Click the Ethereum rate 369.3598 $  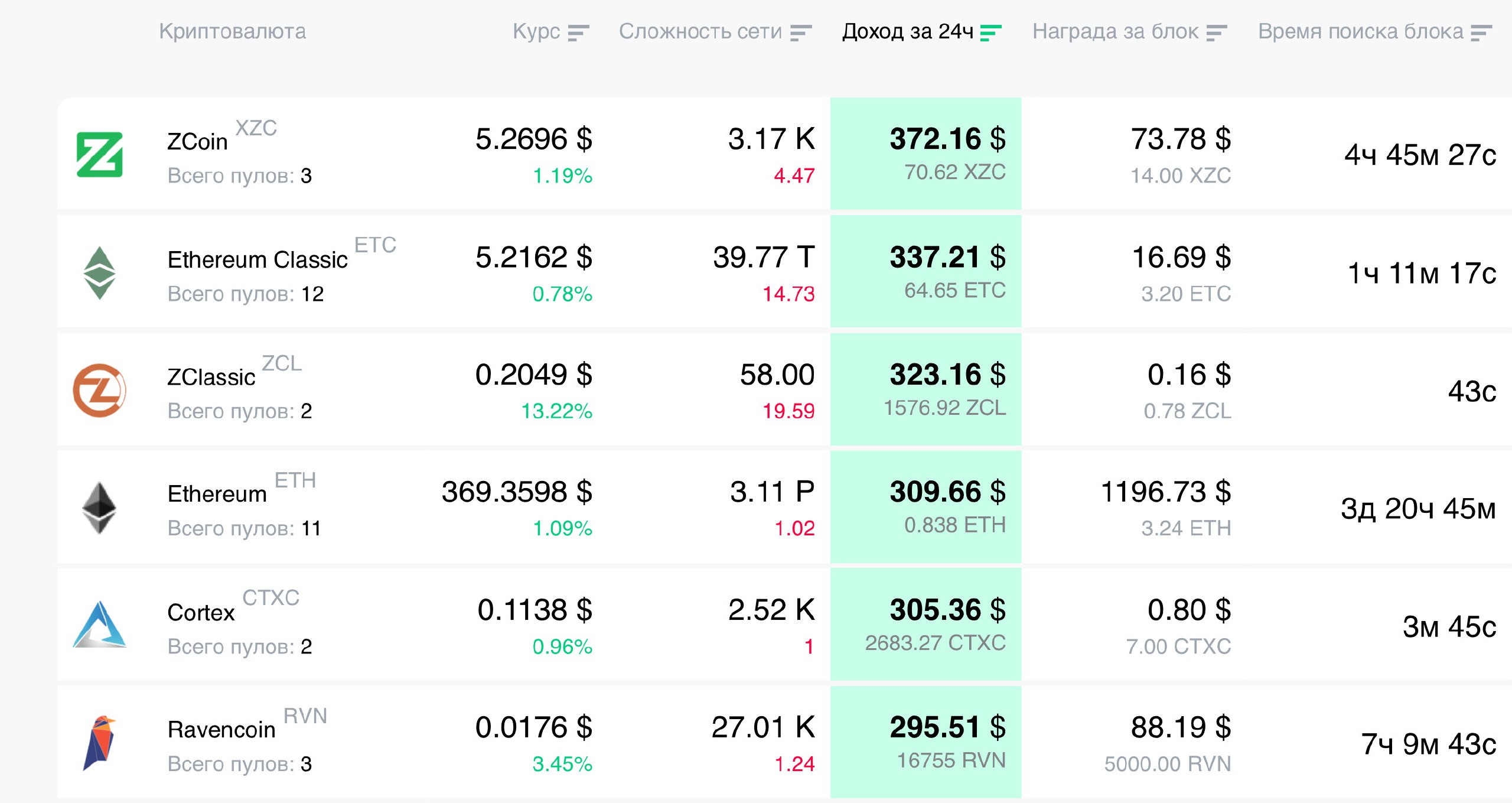tap(517, 492)
